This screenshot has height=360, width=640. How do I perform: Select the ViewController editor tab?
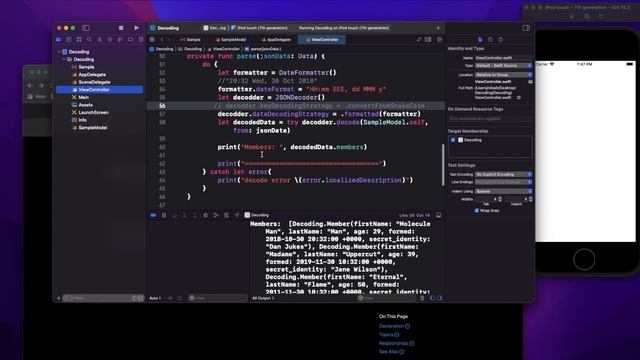point(322,40)
